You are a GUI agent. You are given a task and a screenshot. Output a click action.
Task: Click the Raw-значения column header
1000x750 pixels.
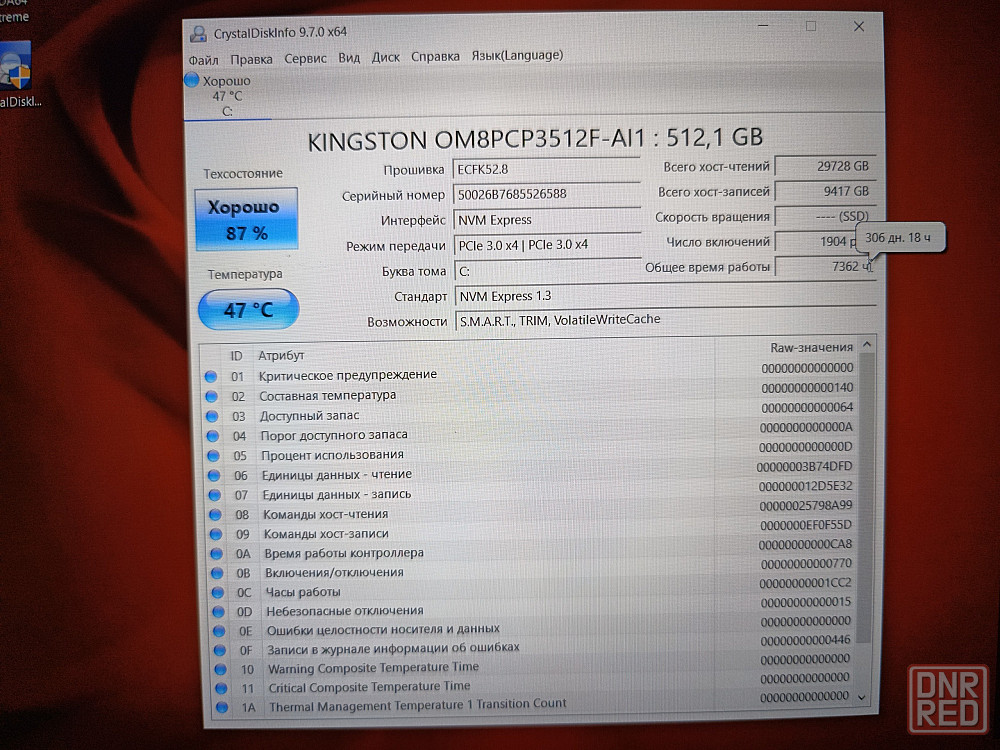point(811,347)
